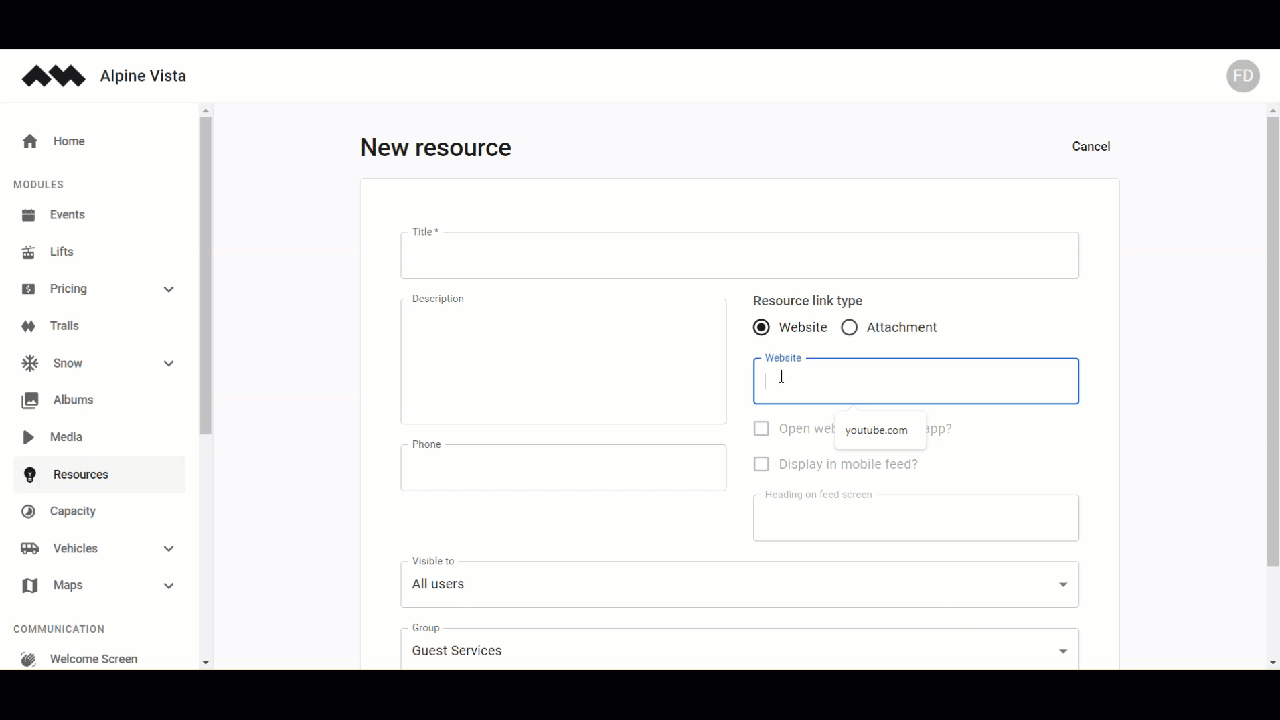Focus the Phone input field

pyautogui.click(x=563, y=468)
